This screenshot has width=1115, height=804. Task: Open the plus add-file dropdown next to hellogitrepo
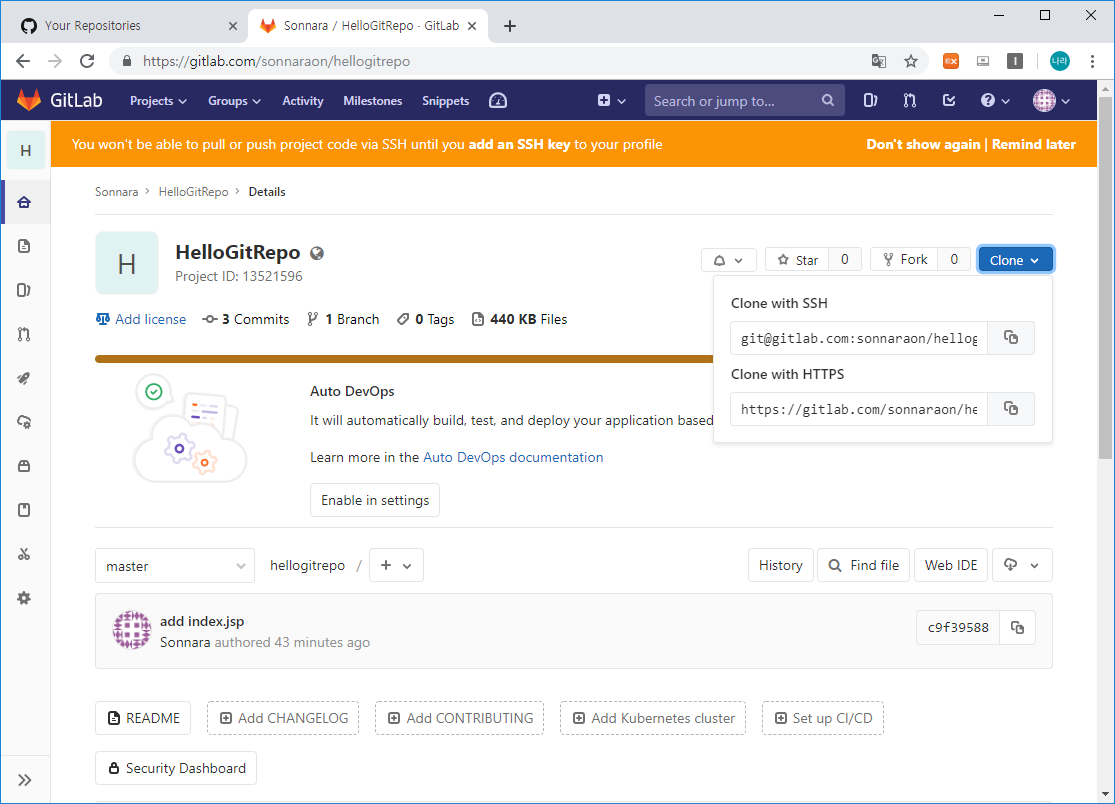396,566
